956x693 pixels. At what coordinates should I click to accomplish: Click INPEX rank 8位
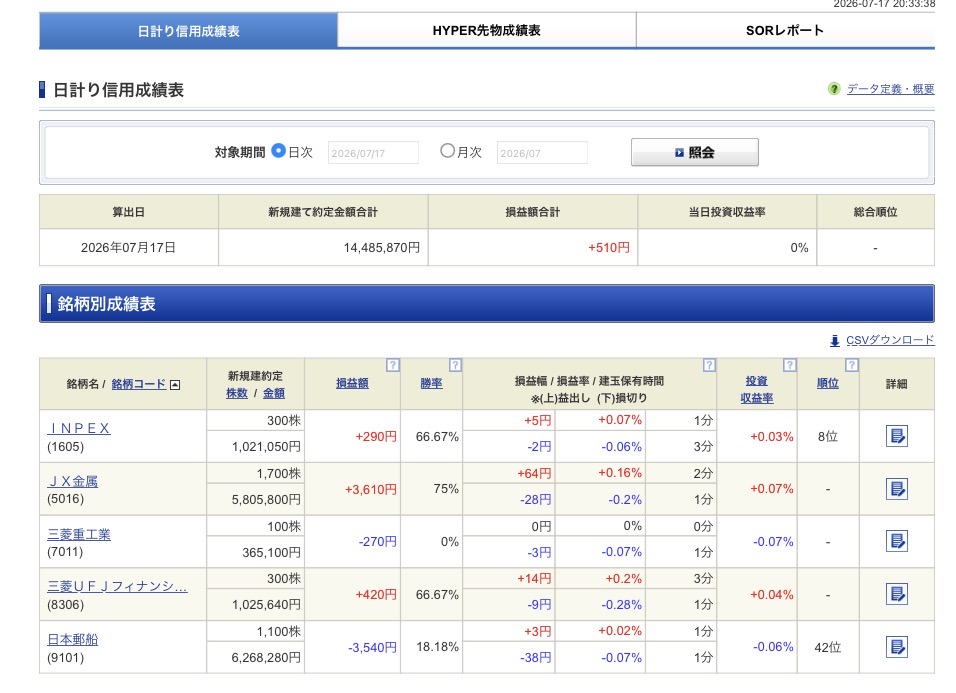pos(828,436)
